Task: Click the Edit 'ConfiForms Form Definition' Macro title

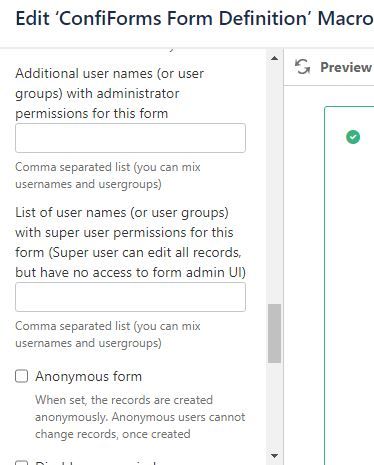Action: click(x=194, y=18)
